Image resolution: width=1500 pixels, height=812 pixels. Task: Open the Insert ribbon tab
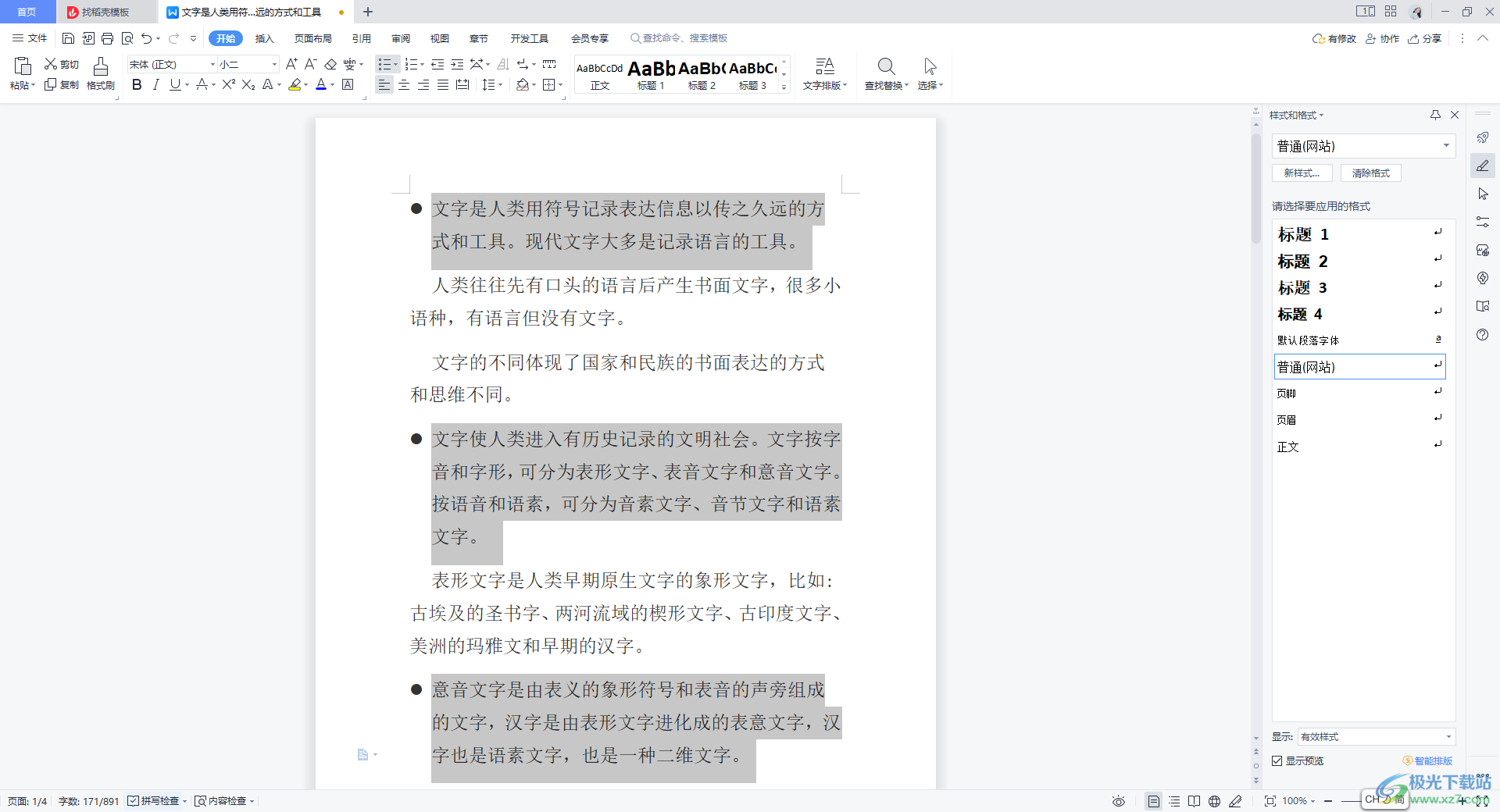click(x=264, y=38)
